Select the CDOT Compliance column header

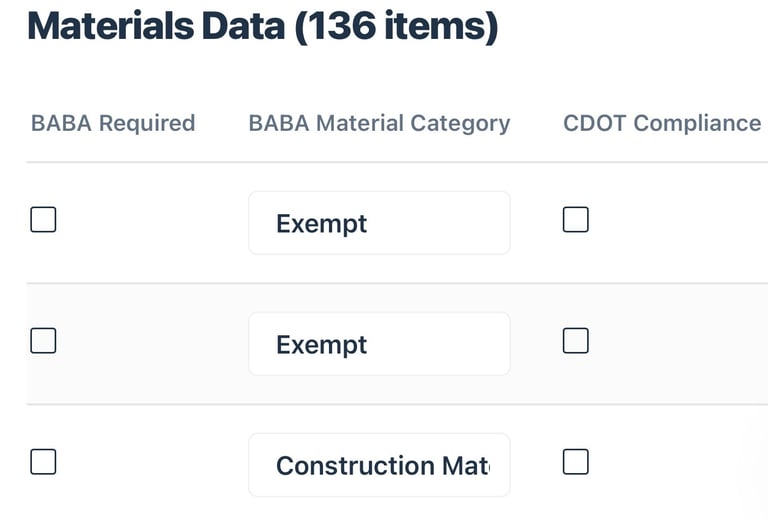coord(662,123)
